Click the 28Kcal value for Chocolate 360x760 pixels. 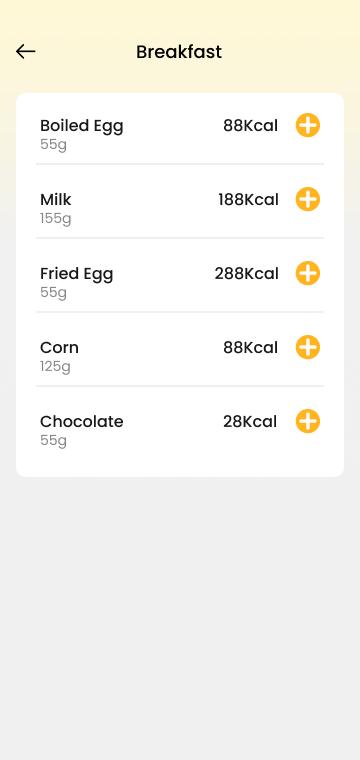[250, 422]
